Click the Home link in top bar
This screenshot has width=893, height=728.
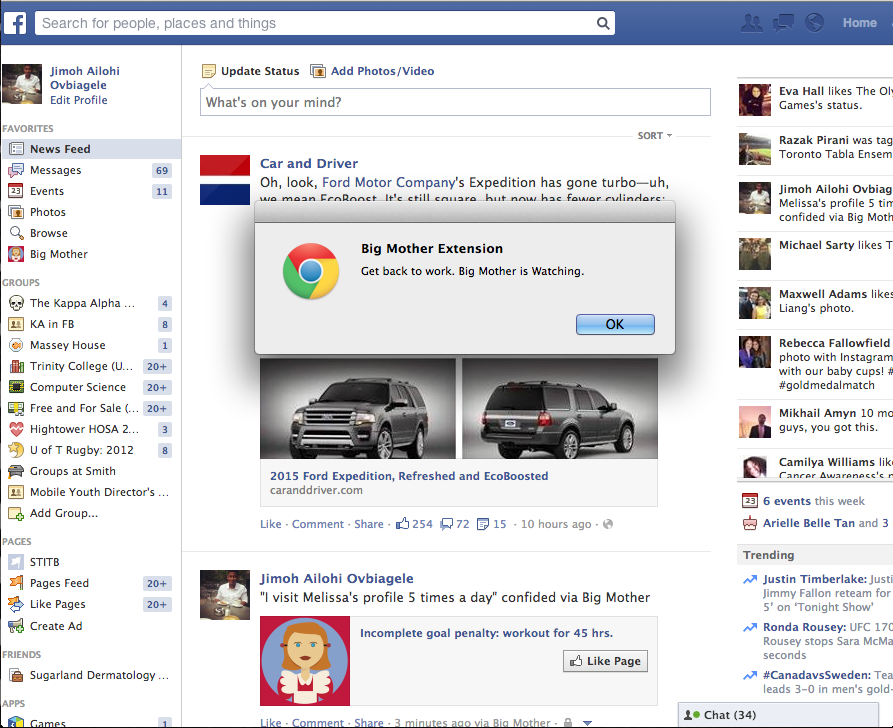click(859, 23)
